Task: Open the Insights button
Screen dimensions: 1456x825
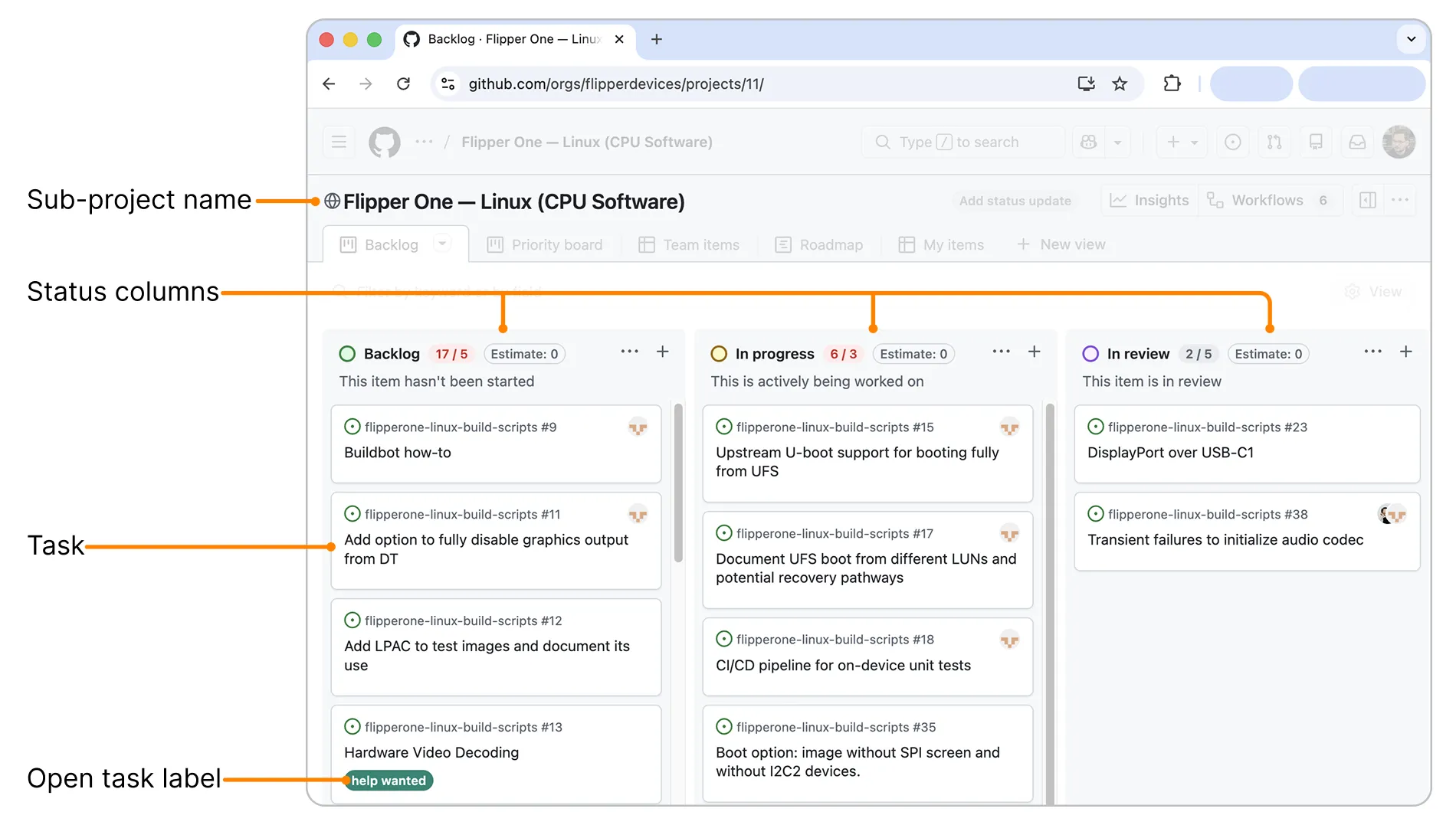Action: point(1150,201)
